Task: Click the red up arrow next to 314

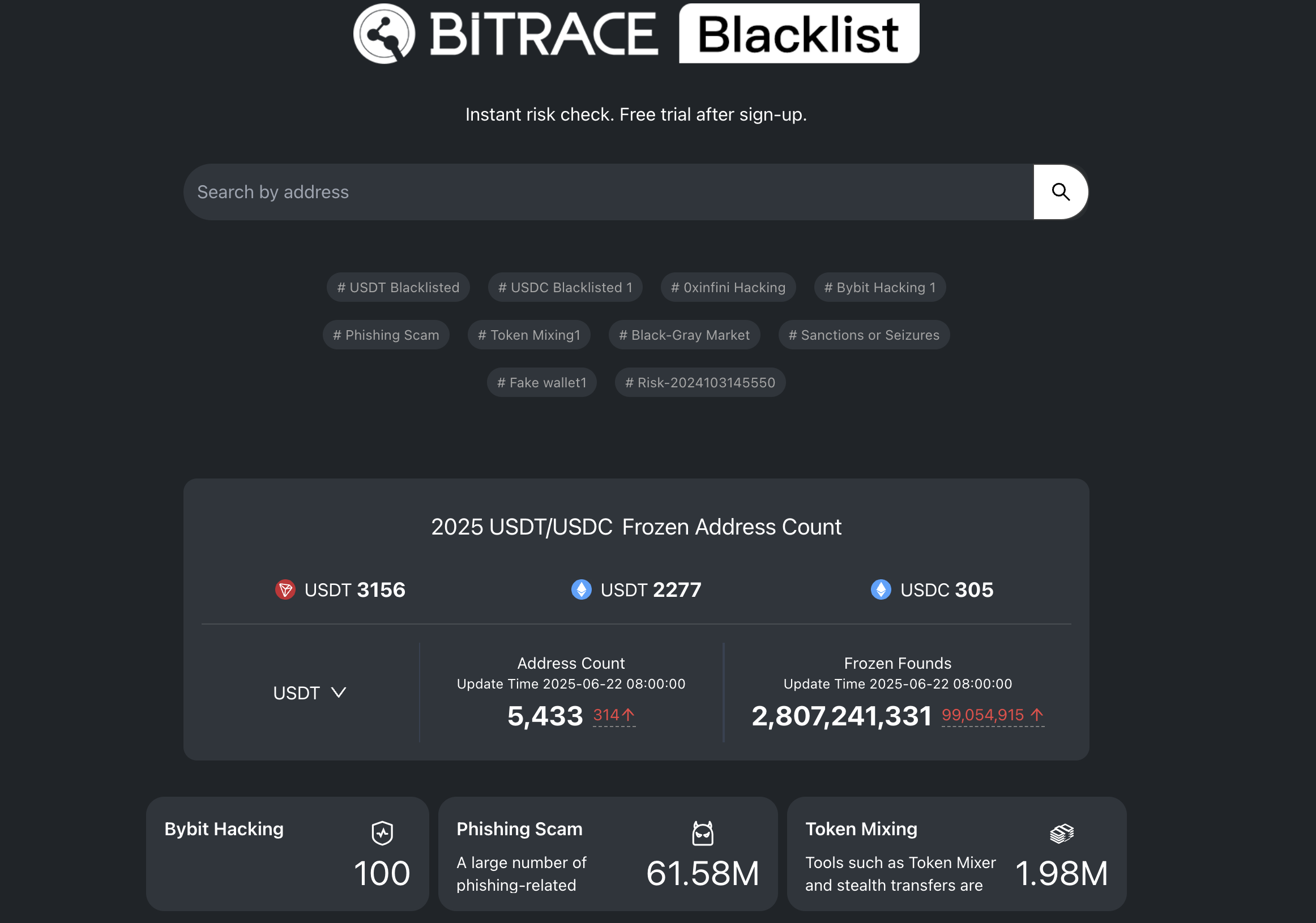Action: [x=629, y=714]
